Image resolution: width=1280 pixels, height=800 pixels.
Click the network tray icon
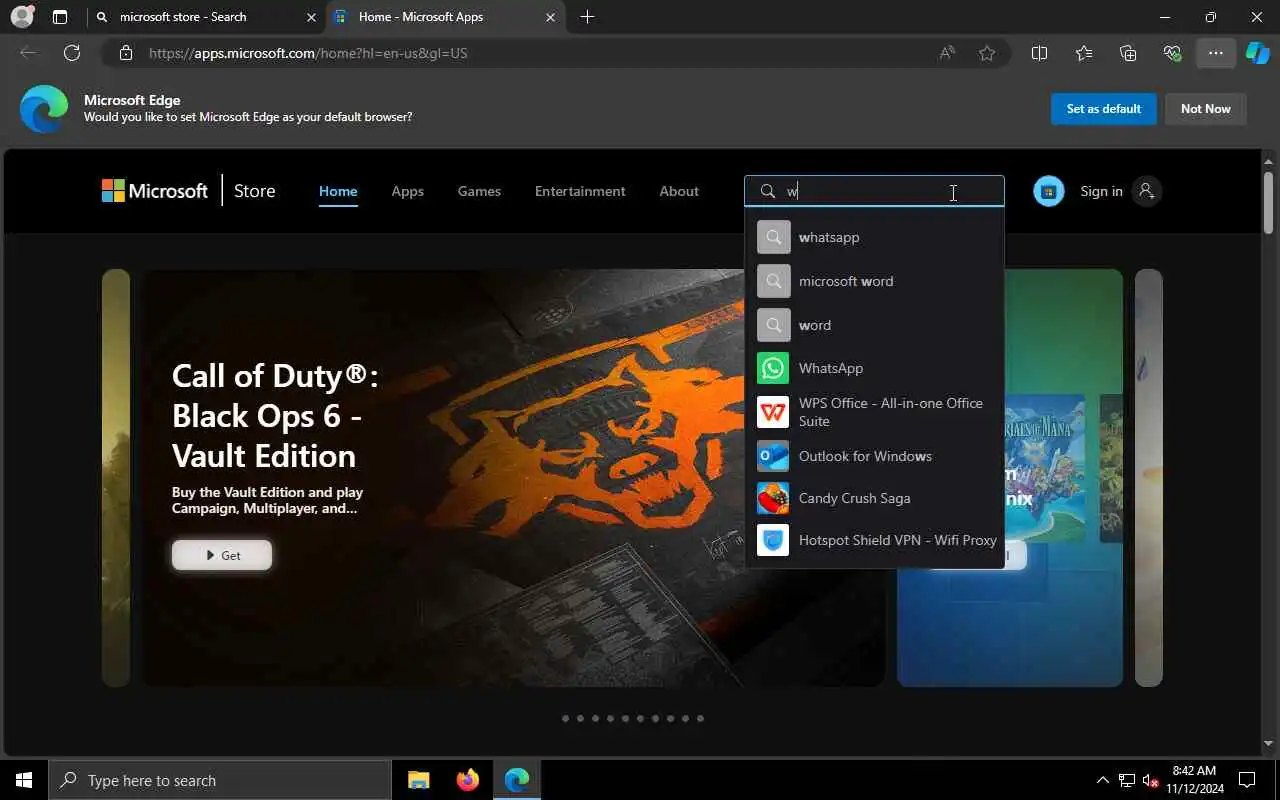click(x=1127, y=780)
